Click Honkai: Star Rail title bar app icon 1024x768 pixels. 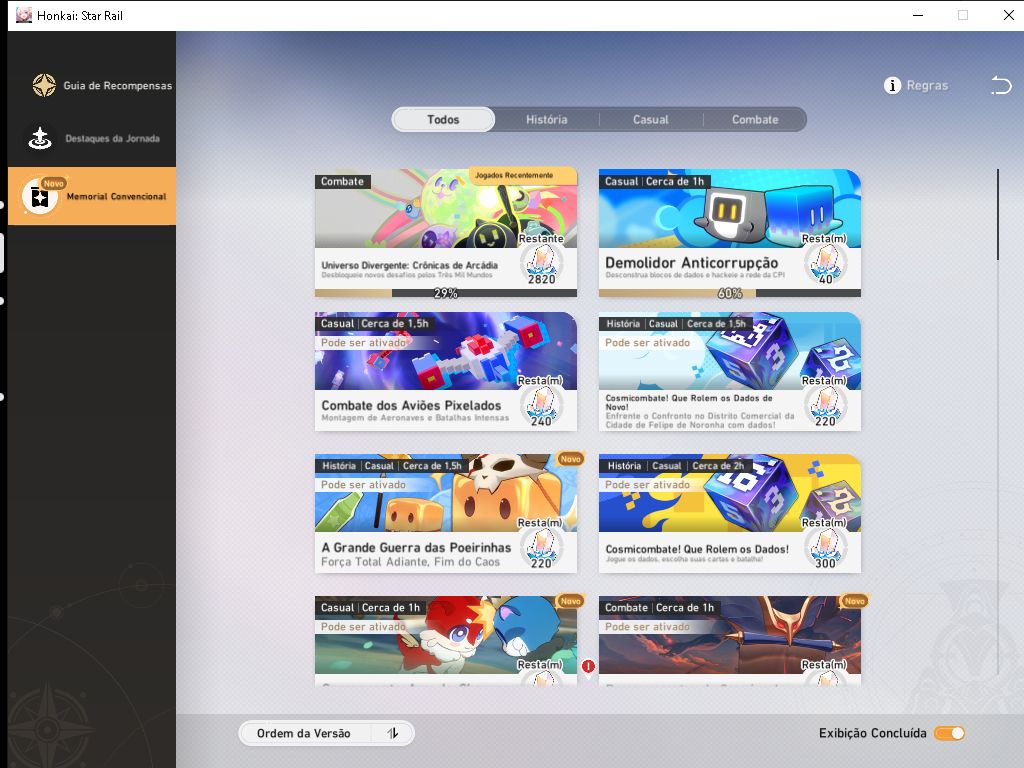(x=24, y=15)
